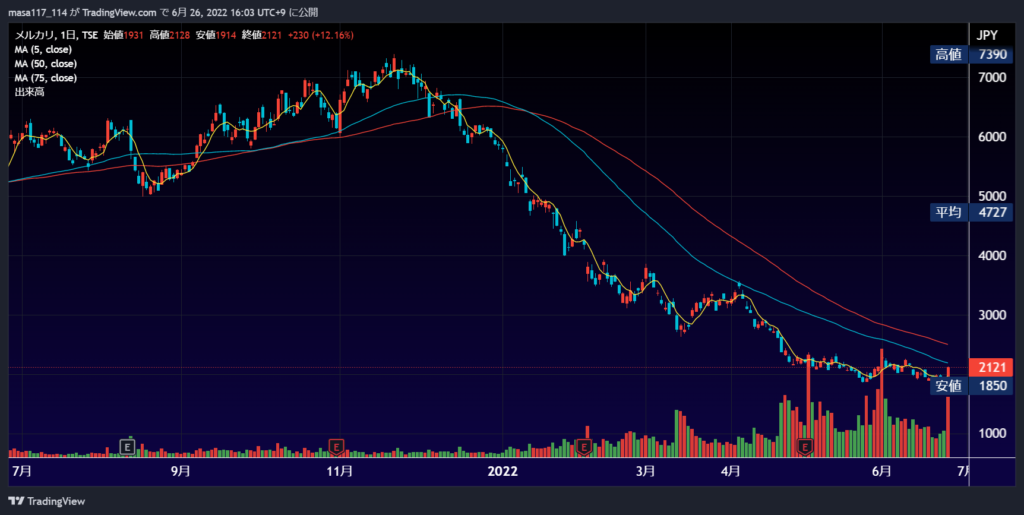Click the 4月 time axis label
Viewport: 1024px width, 515px height.
point(731,471)
